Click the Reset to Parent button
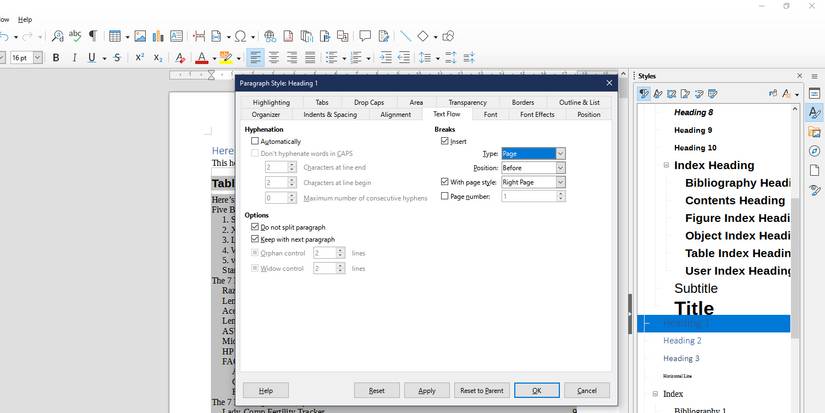The width and height of the screenshot is (825, 413). tap(481, 390)
